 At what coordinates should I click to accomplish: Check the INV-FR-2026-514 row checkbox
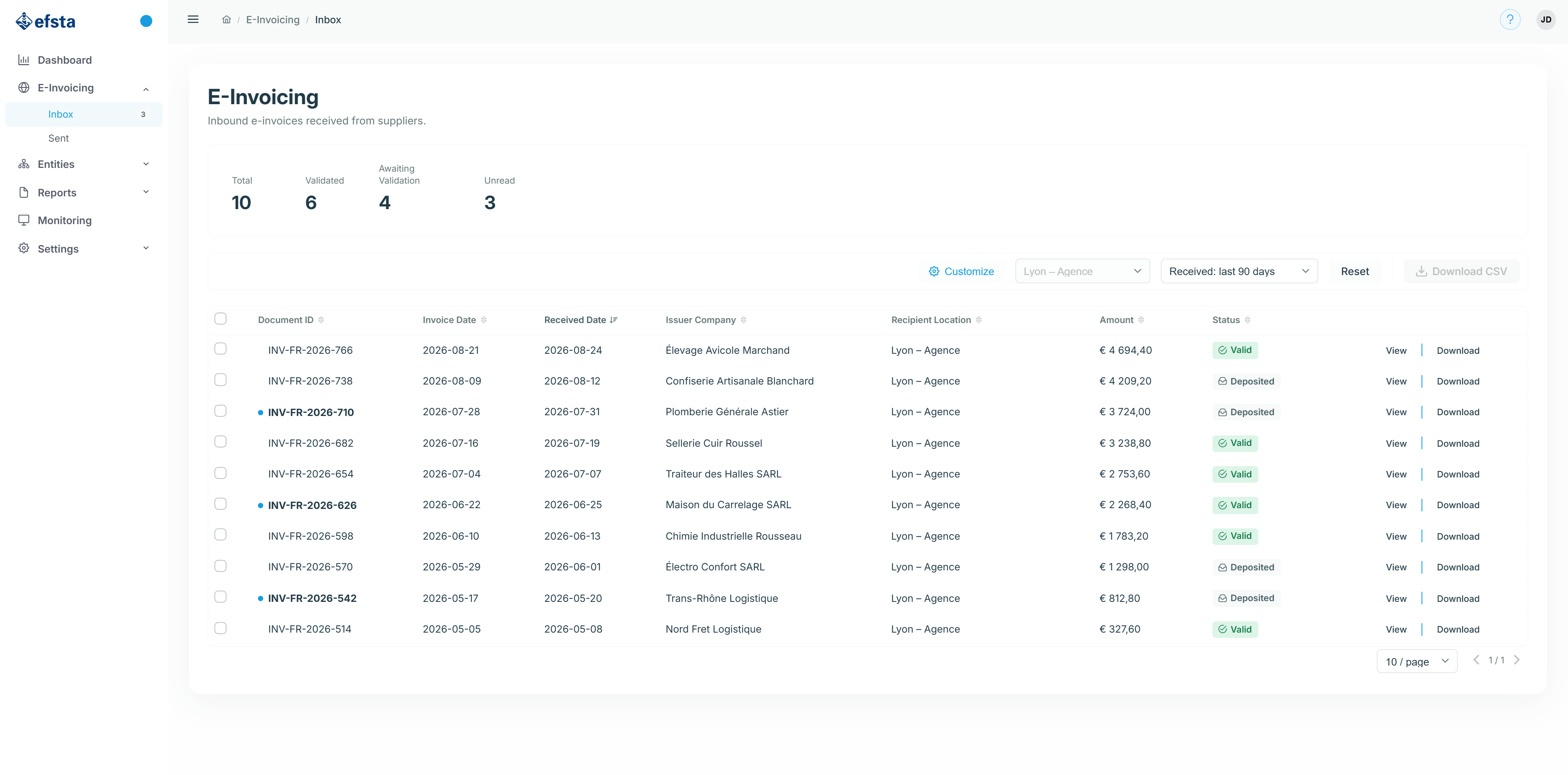click(220, 628)
